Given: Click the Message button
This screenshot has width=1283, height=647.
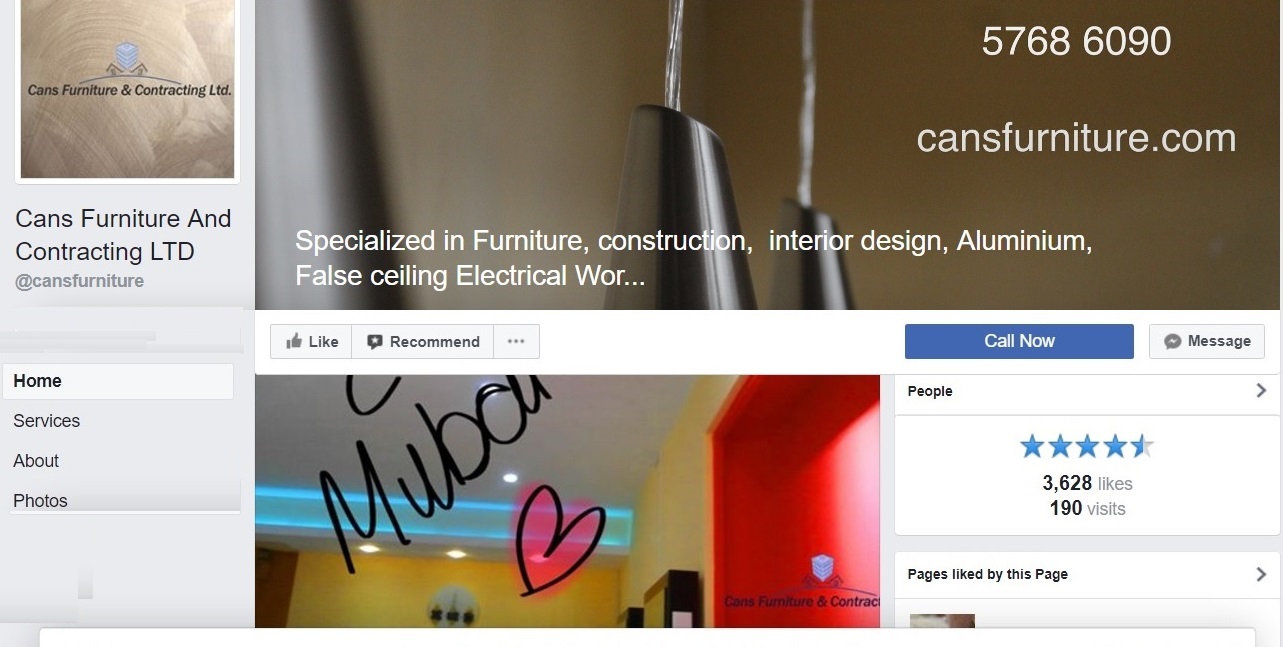Looking at the screenshot, I should tap(1207, 341).
